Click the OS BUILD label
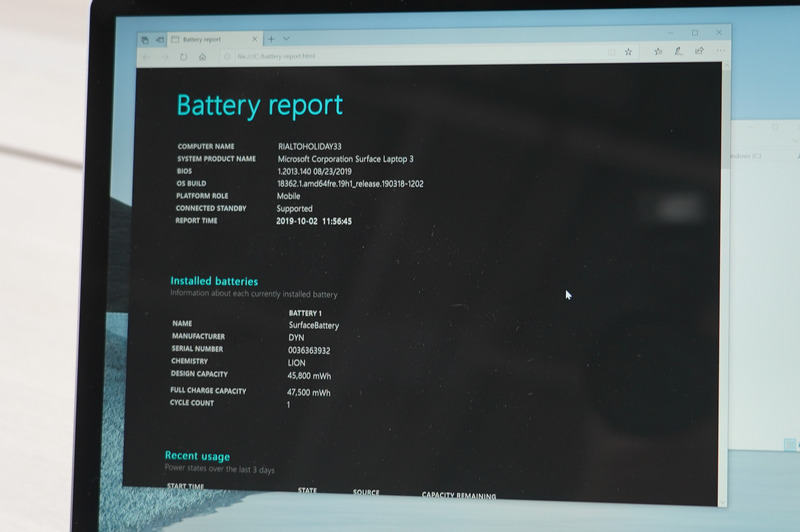Viewport: 800px width, 532px height. [x=191, y=184]
